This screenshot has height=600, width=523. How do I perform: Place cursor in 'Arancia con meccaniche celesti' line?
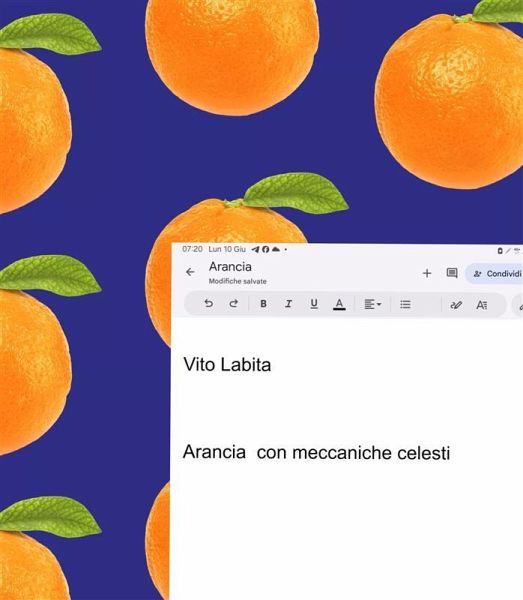316,452
